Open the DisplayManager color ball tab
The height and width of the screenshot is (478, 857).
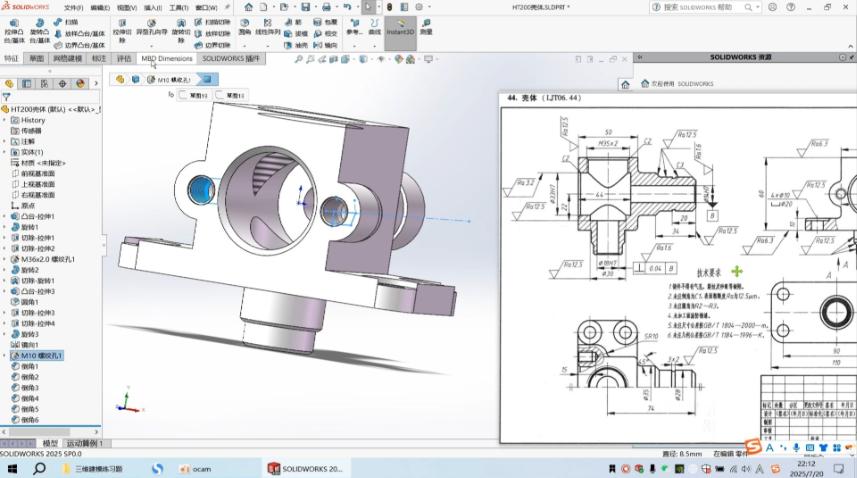[80, 84]
